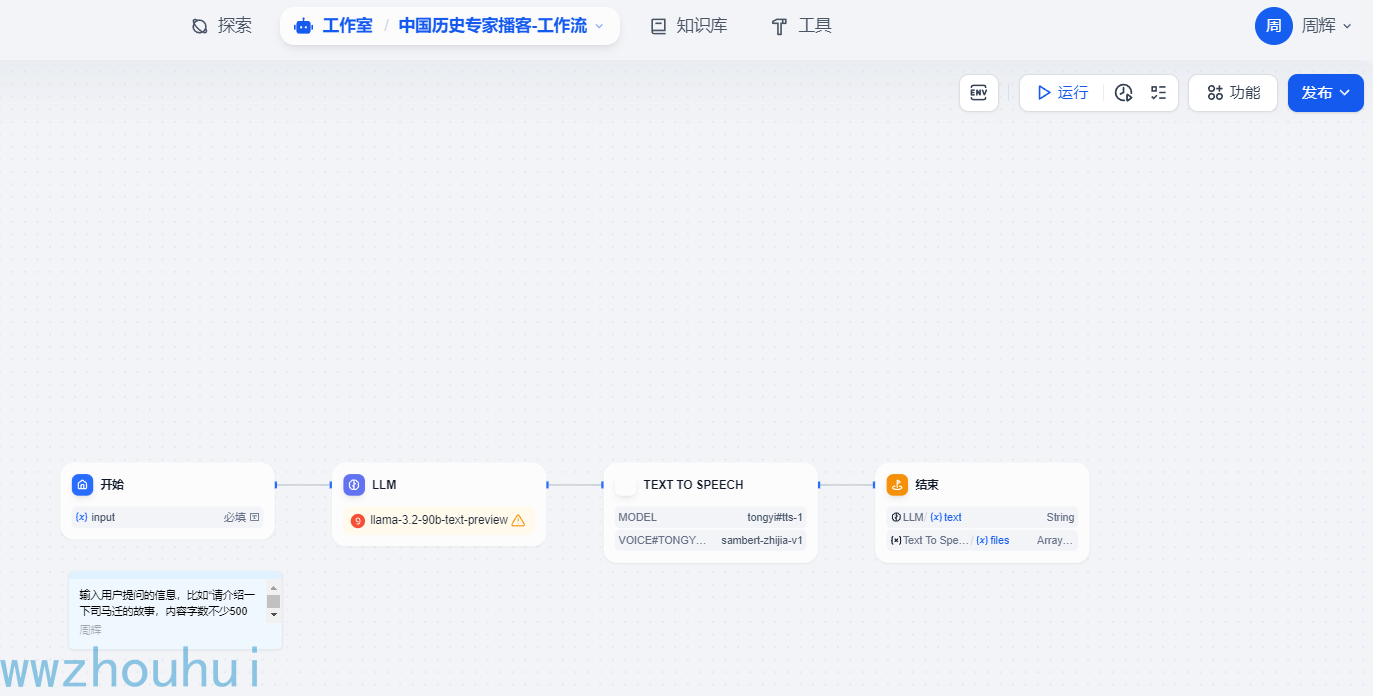
Task: Click the MODEL tongyi#tts-1 row
Action: [711, 517]
